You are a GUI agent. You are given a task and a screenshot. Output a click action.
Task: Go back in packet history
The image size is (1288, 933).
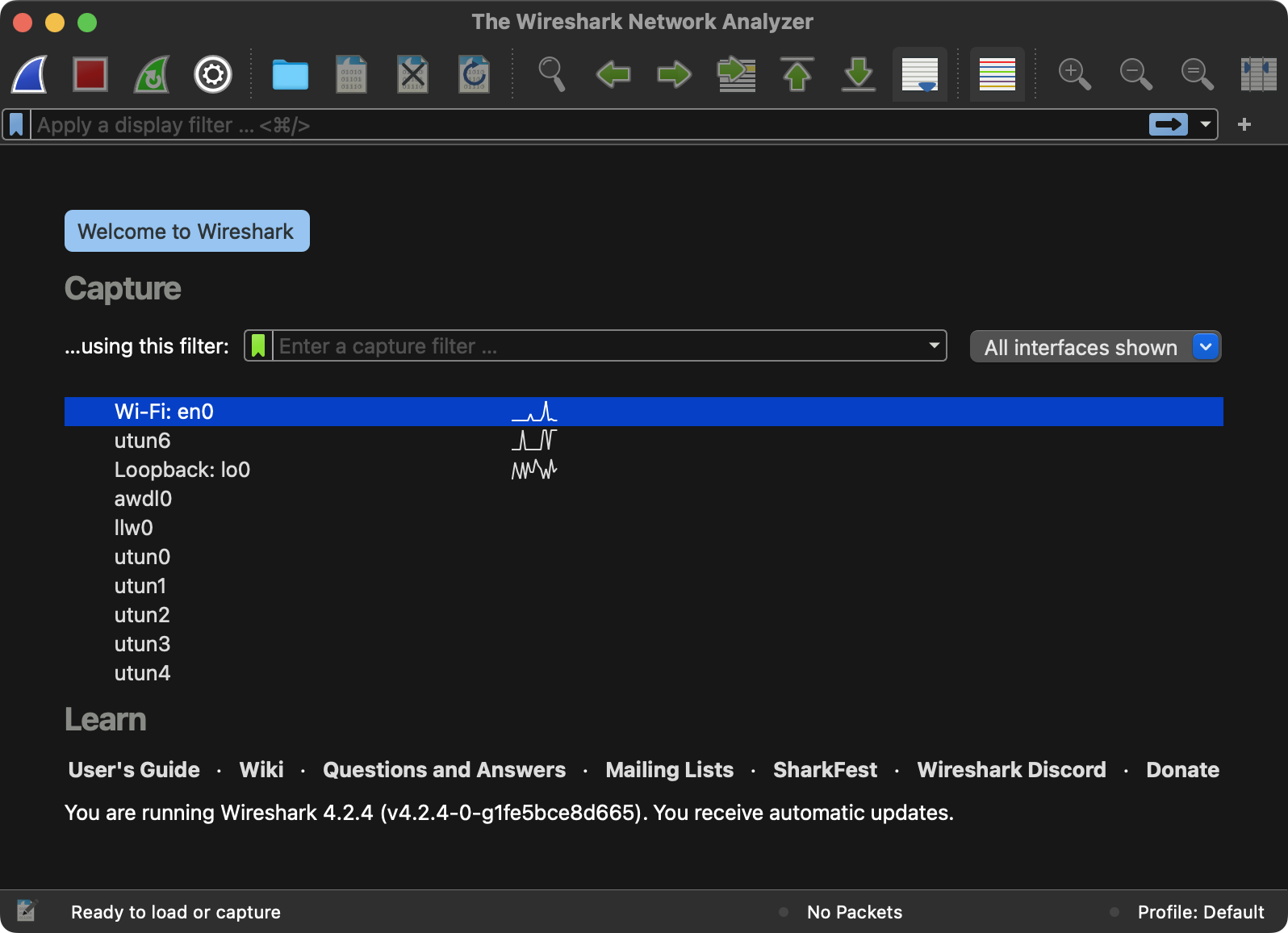click(613, 75)
